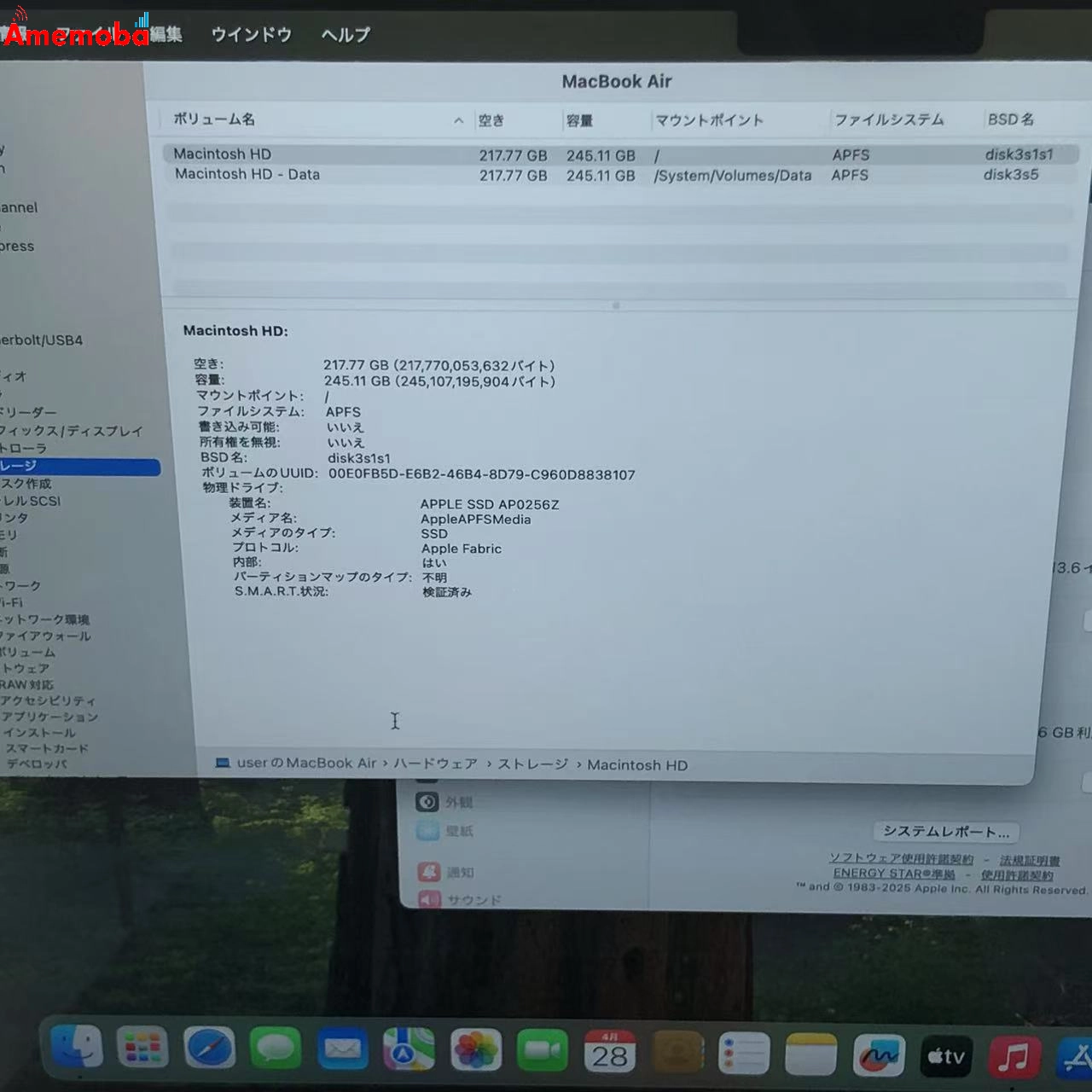Viewport: 1092px width, 1092px height.
Task: Open Mail from the Dock
Action: [x=343, y=1050]
